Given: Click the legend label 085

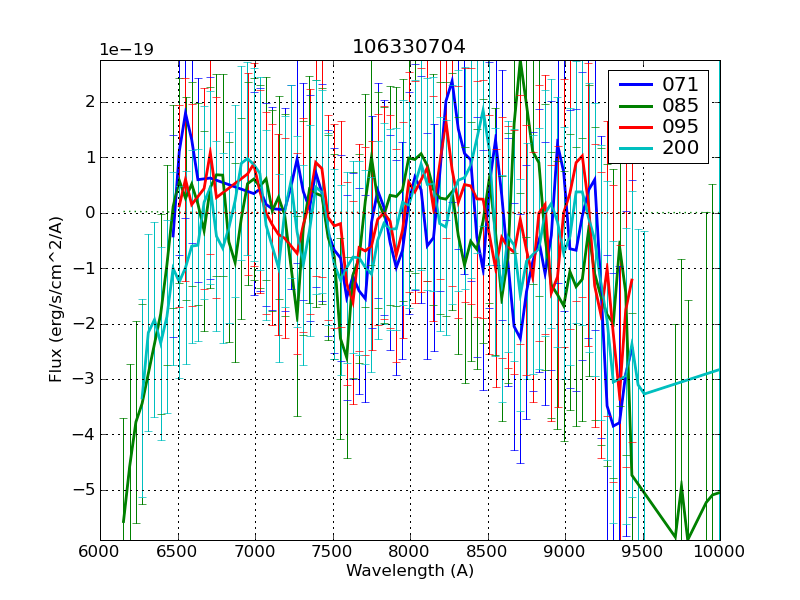Looking at the screenshot, I should click(x=682, y=106).
